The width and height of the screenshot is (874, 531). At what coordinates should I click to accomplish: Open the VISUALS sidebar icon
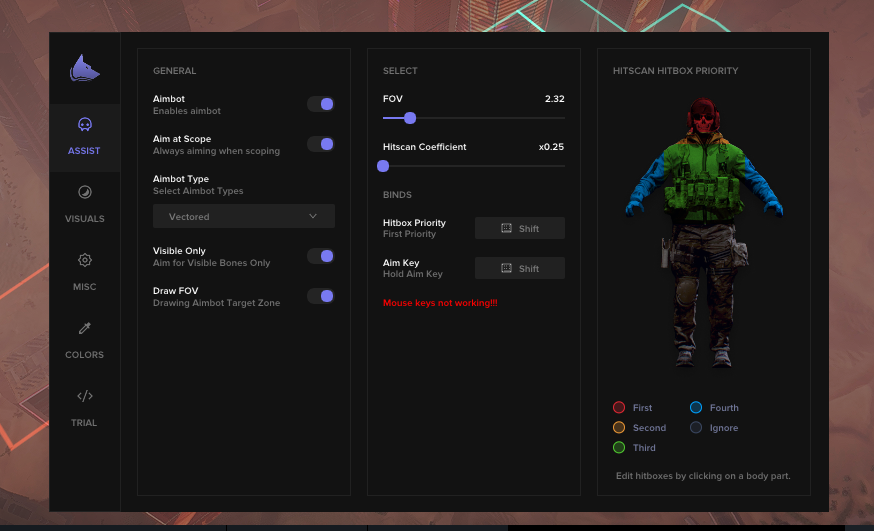tap(85, 192)
